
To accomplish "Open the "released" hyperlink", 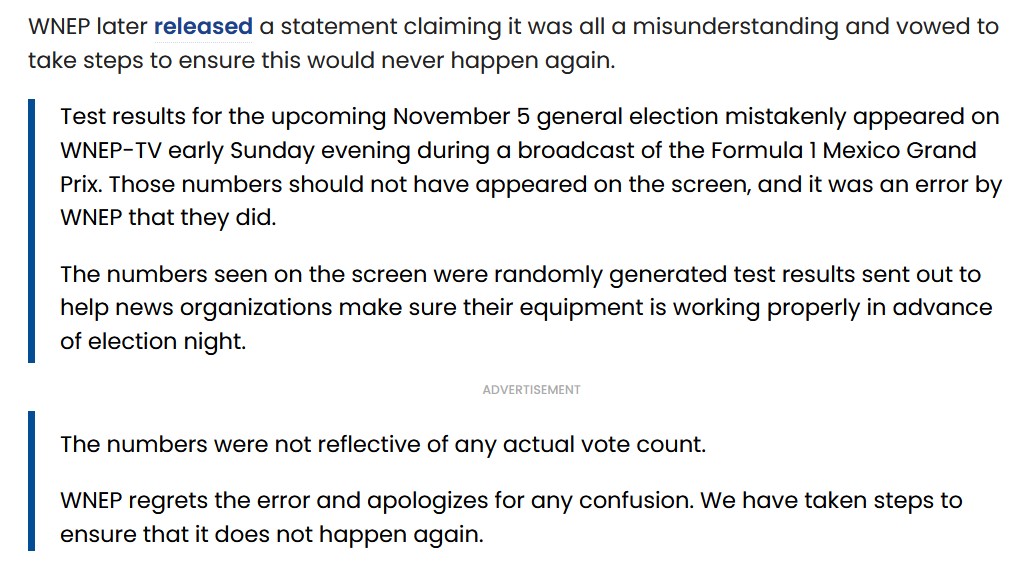I will [x=202, y=27].
